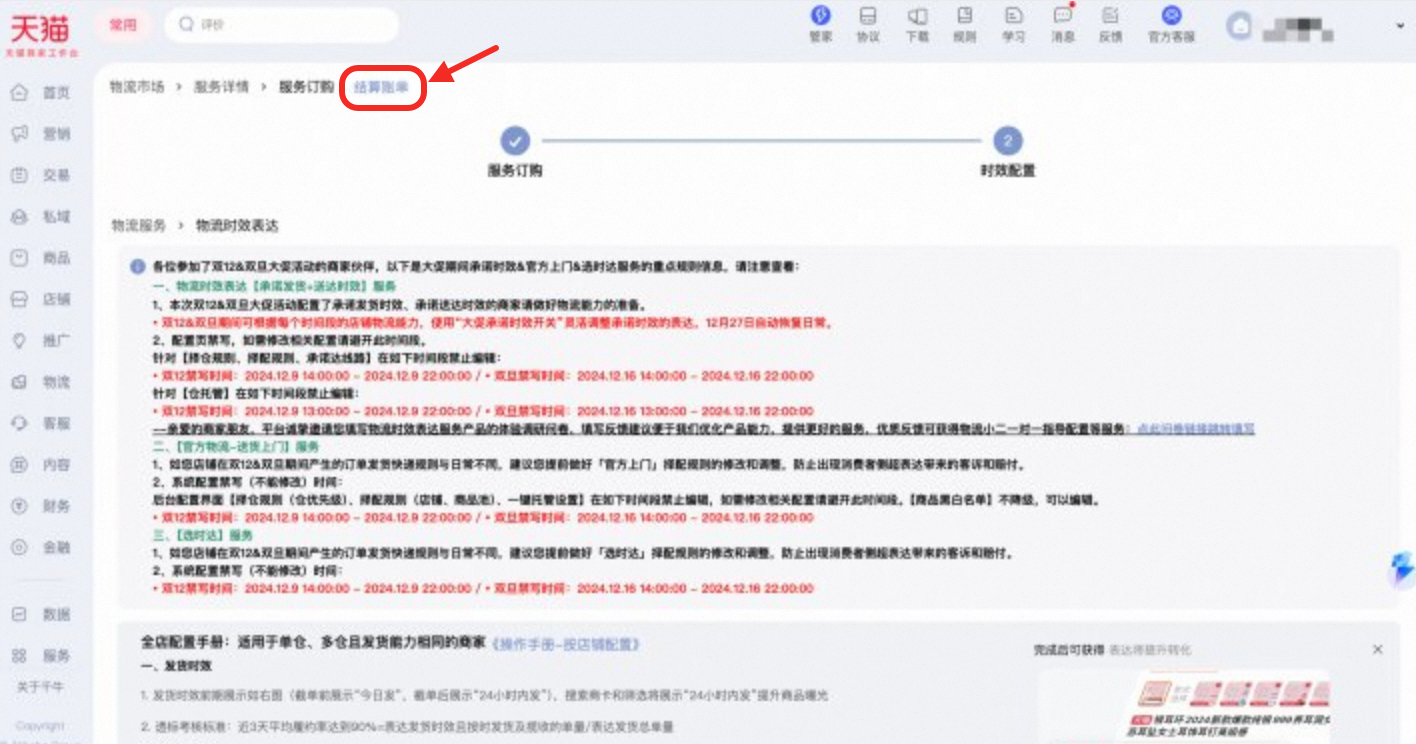Click the 一、发货时效 subheading
The image size is (1416, 744).
point(176,666)
